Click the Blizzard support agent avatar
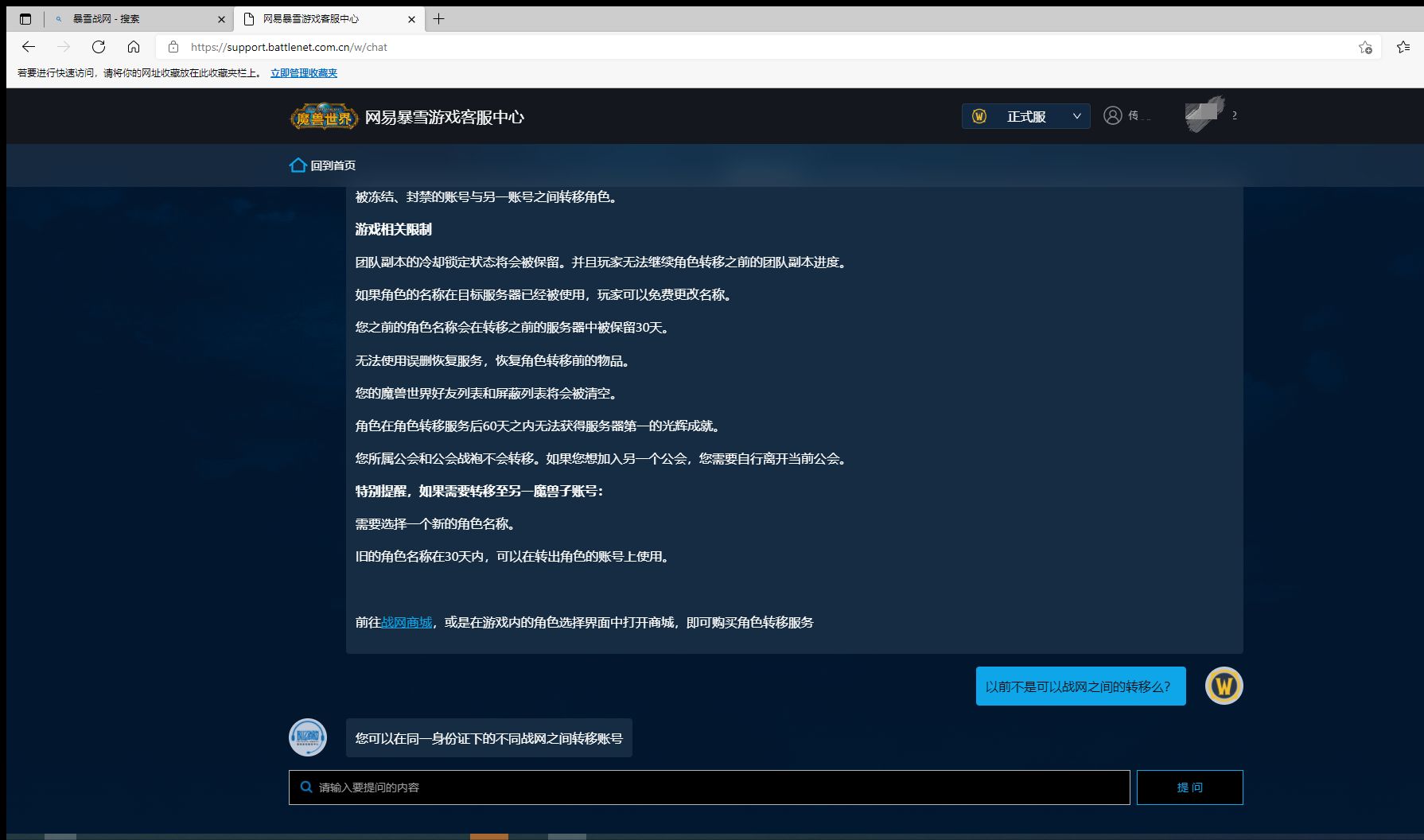Screen dimensions: 1424x840 coord(308,737)
